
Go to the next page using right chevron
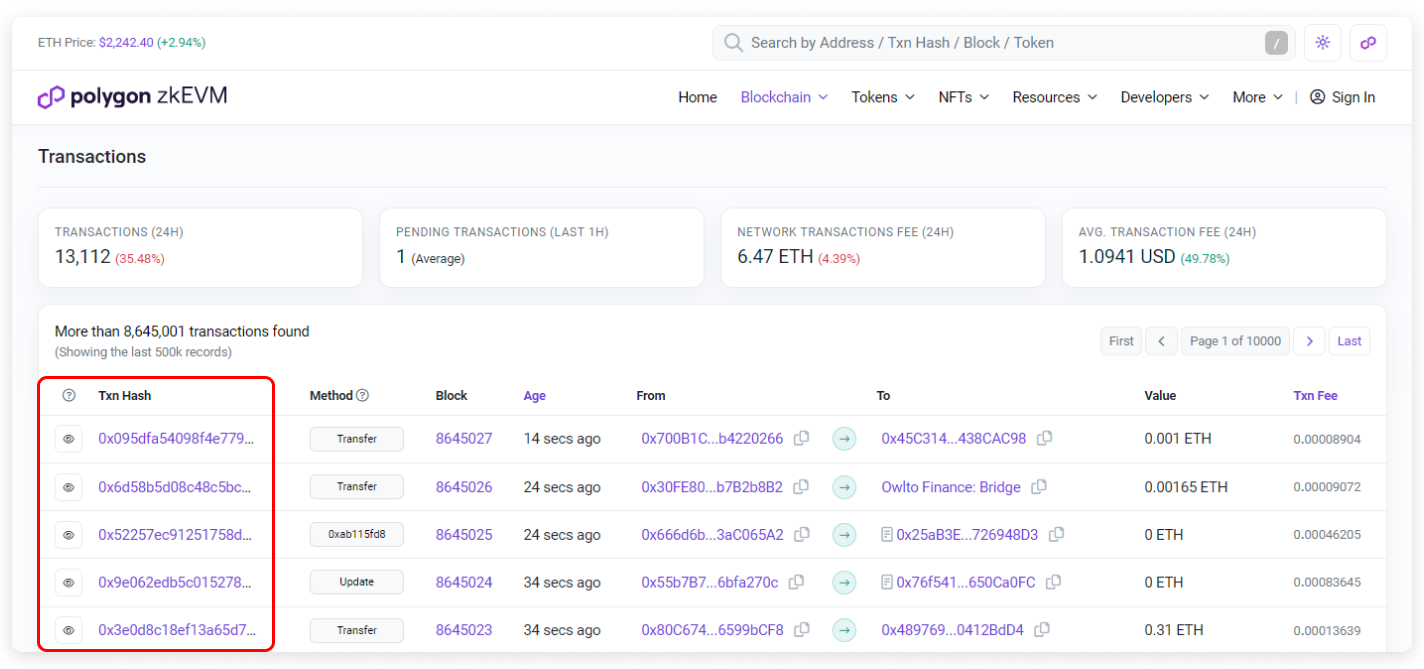pyautogui.click(x=1309, y=341)
